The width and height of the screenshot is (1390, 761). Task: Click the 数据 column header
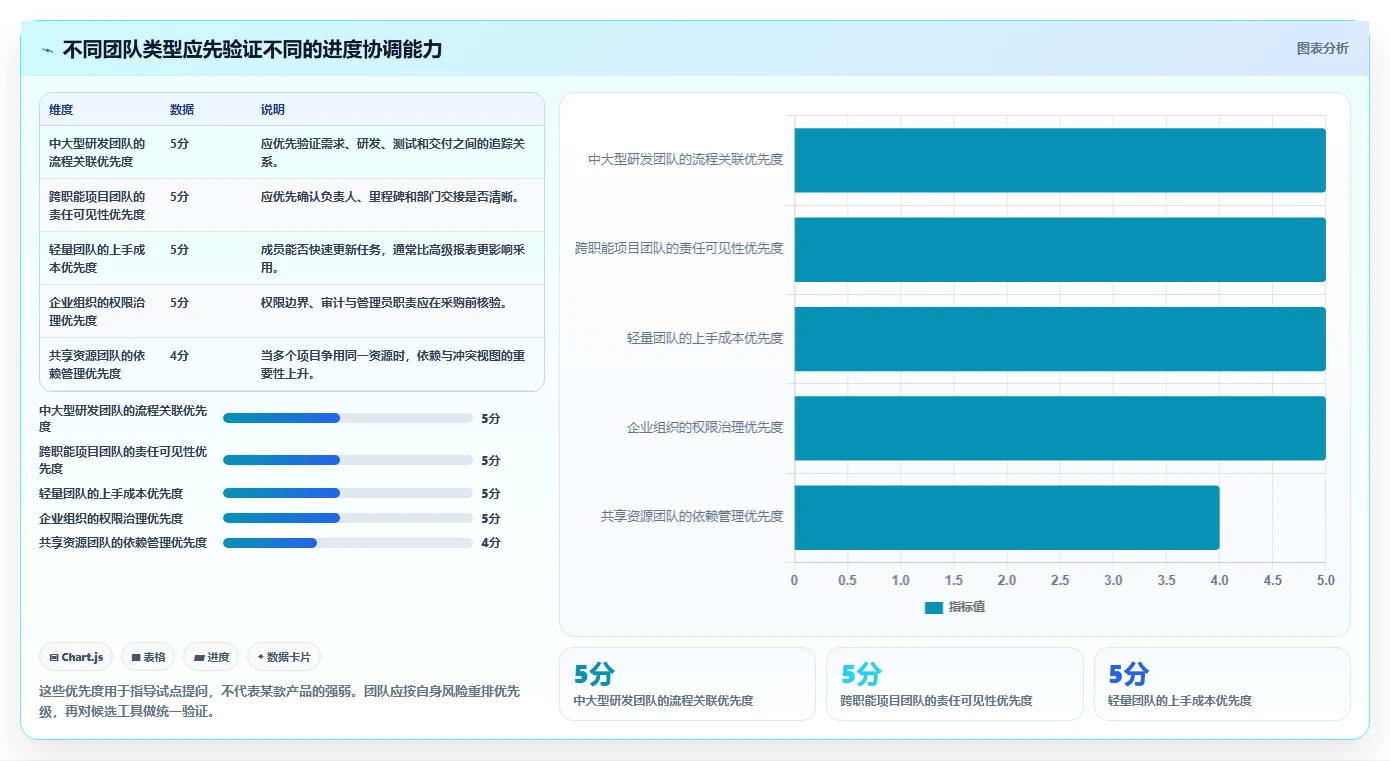[182, 110]
